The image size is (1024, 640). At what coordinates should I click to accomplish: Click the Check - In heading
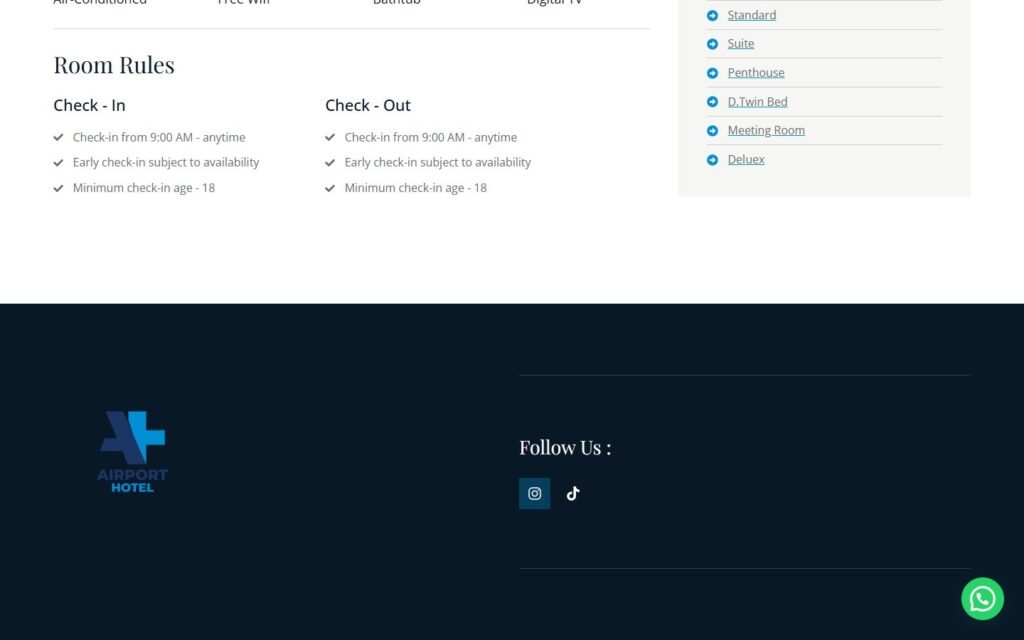pos(89,105)
